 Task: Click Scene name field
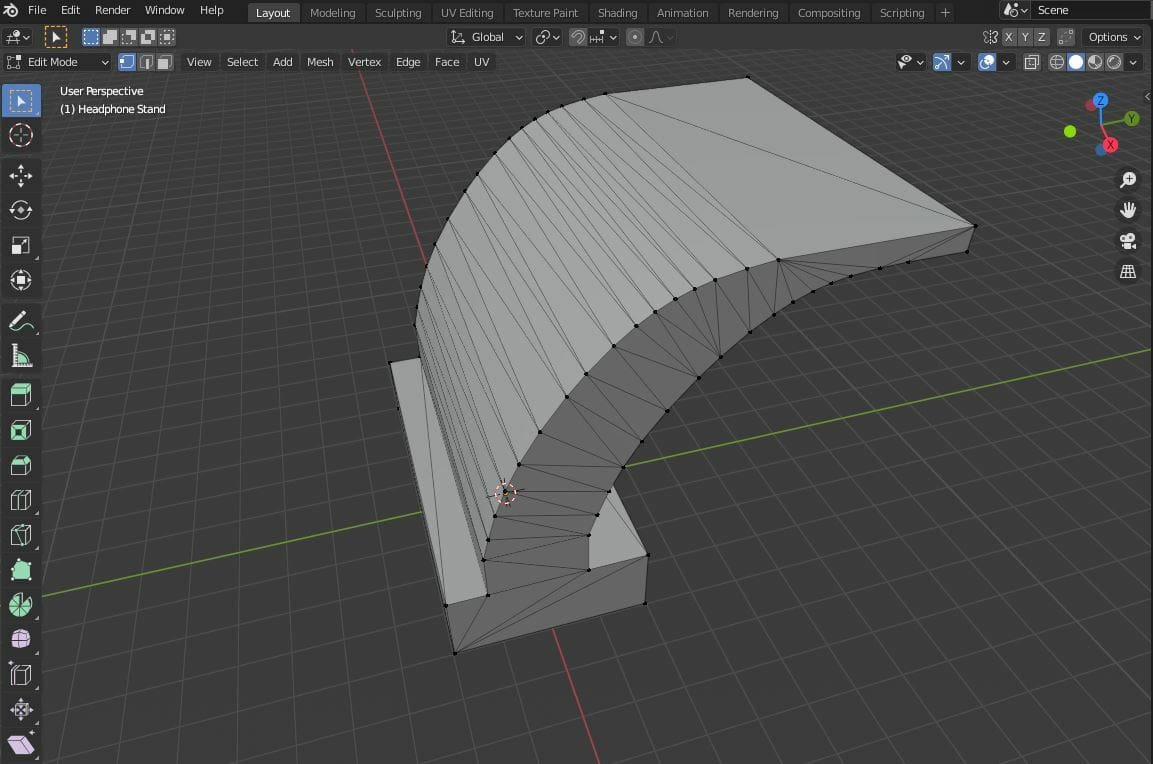click(1091, 10)
